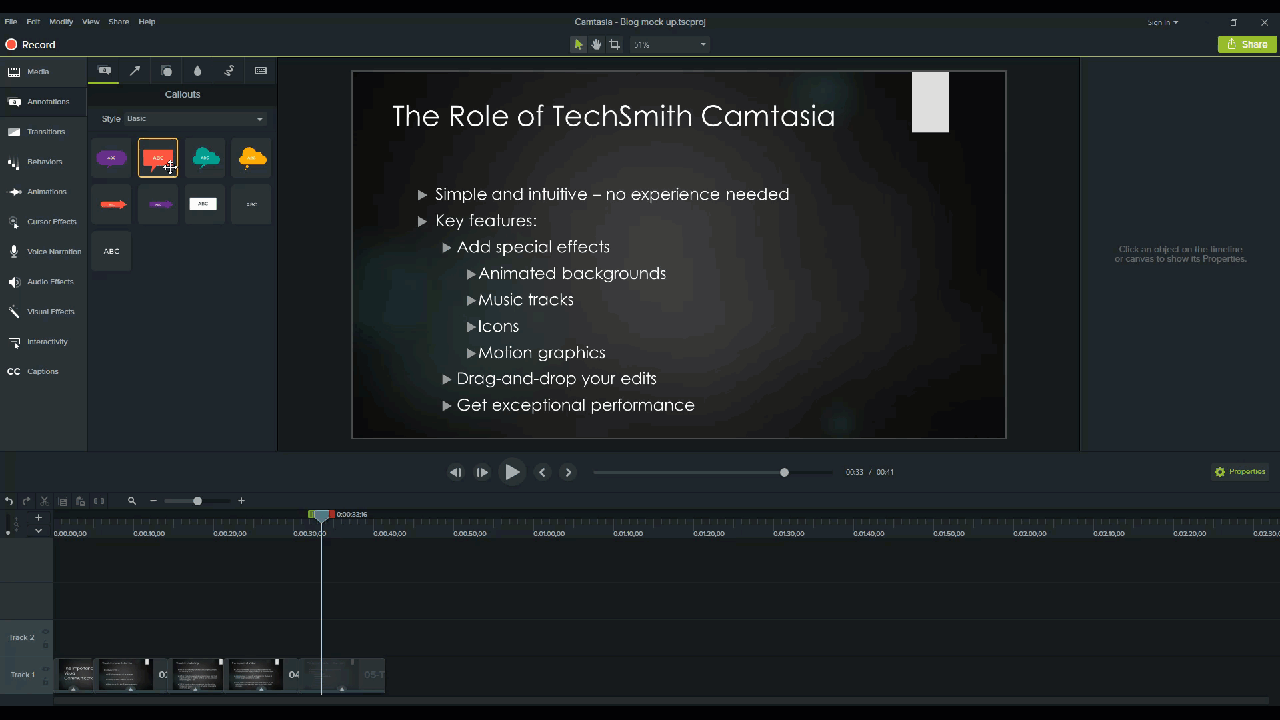
Task: Select the orange cloud callout style
Action: (x=251, y=157)
